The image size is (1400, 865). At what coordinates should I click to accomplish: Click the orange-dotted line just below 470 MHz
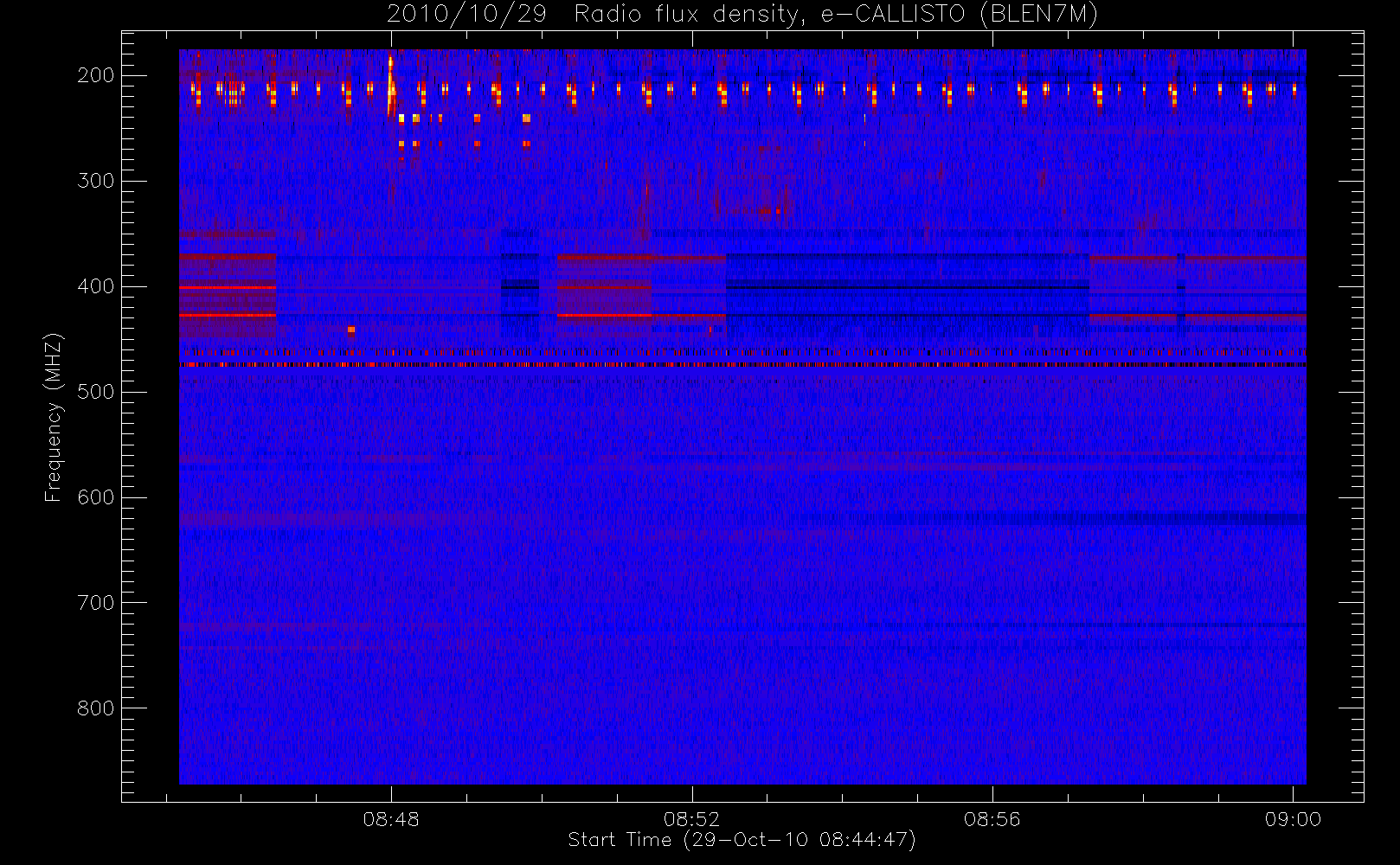(742, 365)
